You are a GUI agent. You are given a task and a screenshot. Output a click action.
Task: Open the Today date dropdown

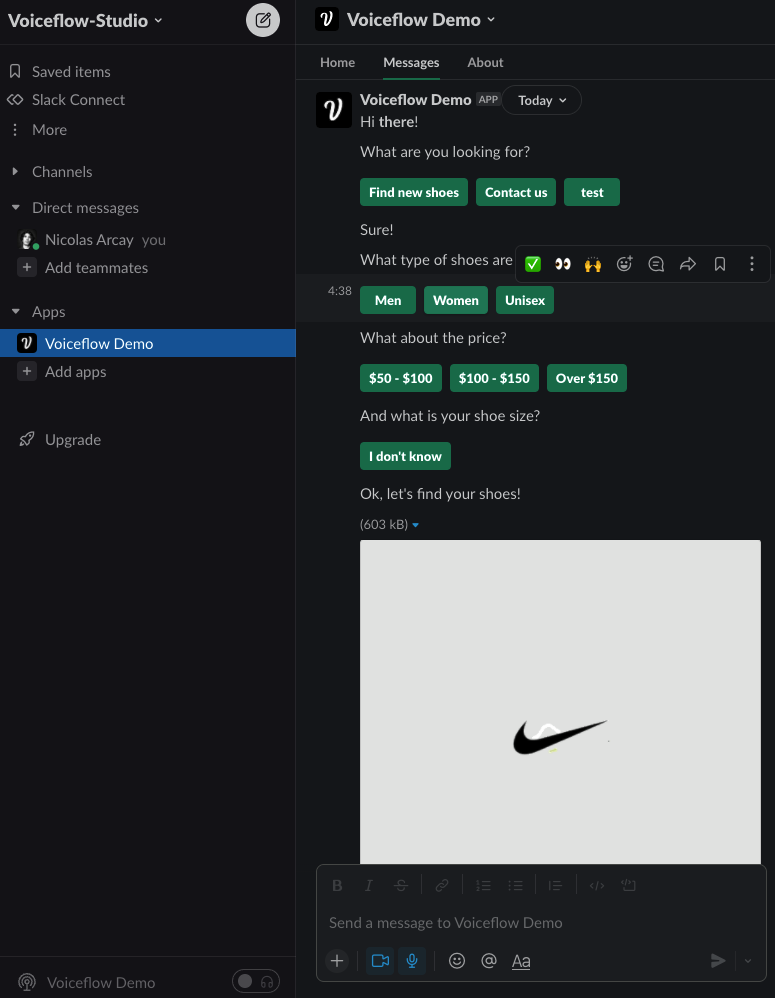pyautogui.click(x=541, y=100)
